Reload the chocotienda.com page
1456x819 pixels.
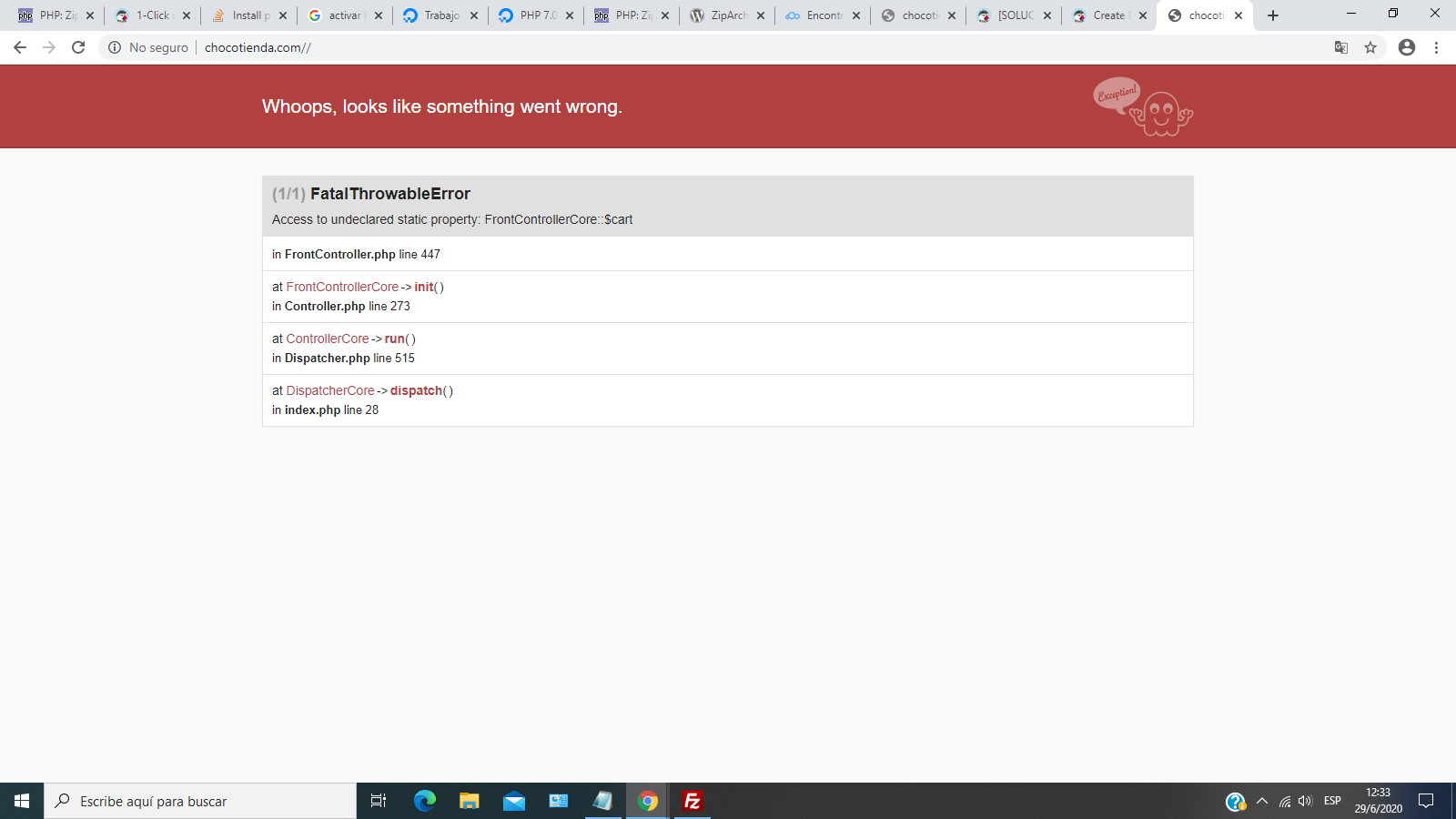[x=78, y=47]
